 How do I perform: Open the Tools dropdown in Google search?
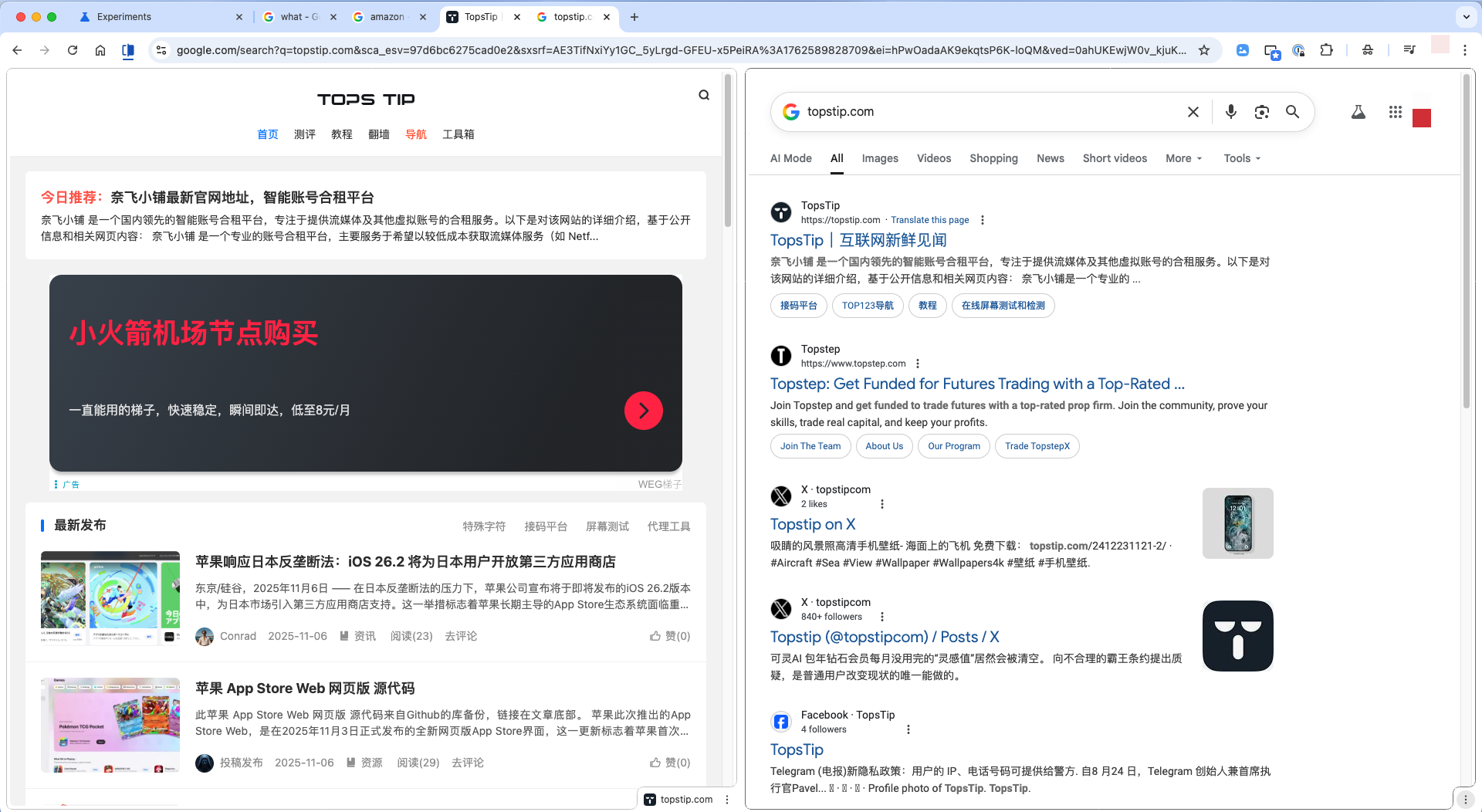1242,158
